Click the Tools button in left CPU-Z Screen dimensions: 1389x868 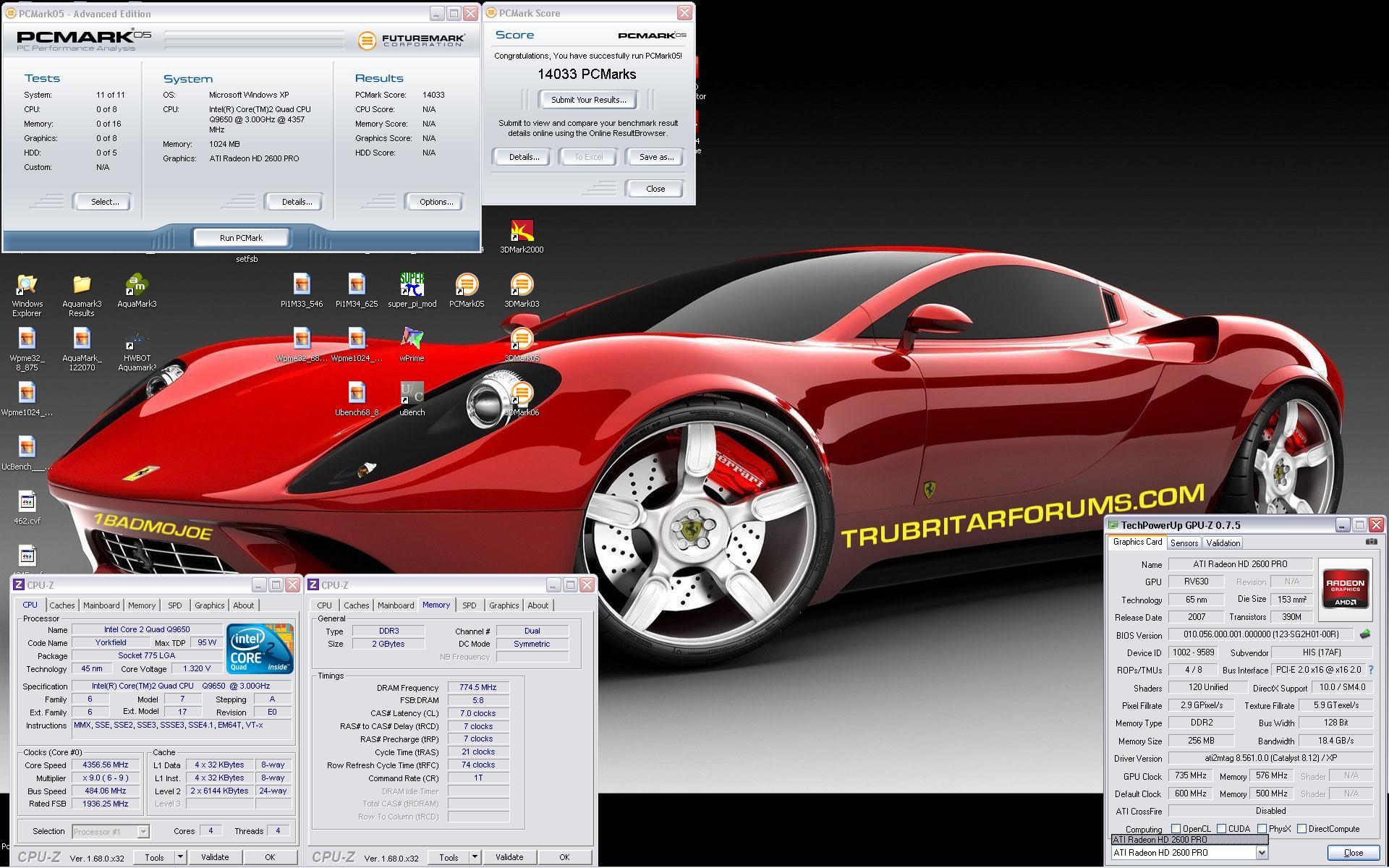click(x=154, y=857)
